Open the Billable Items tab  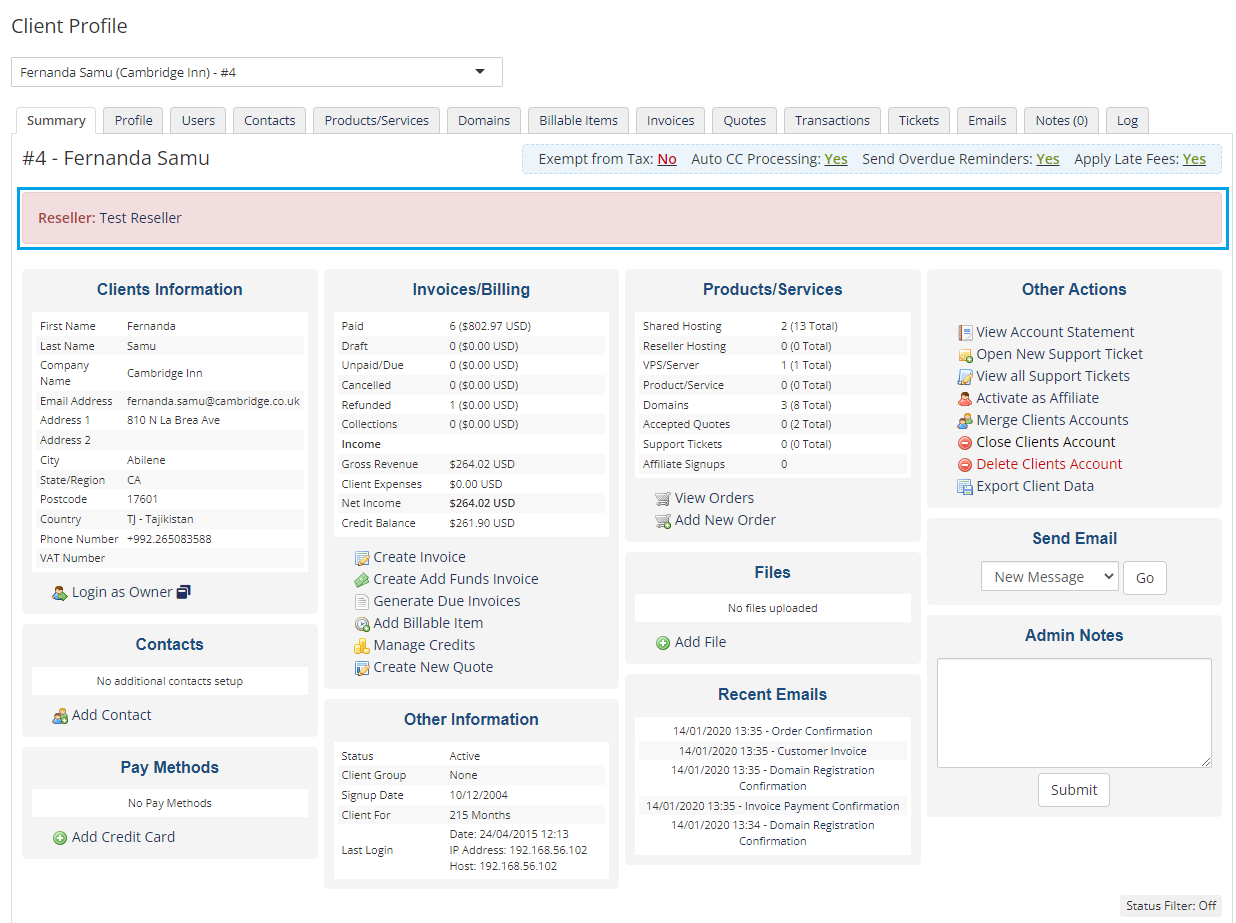[x=579, y=120]
